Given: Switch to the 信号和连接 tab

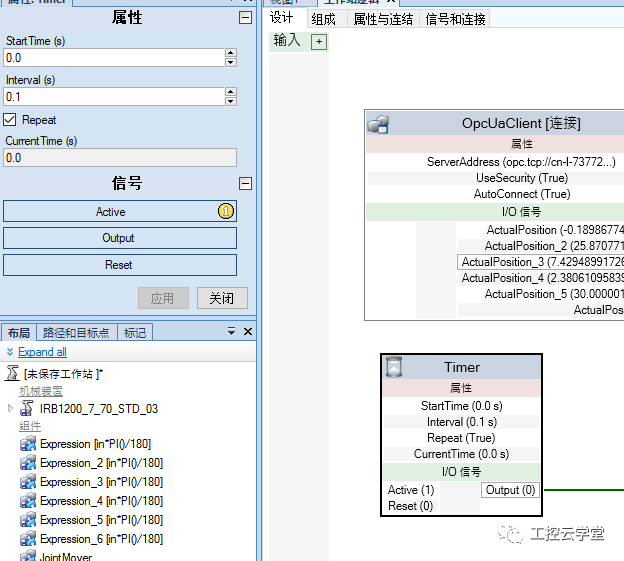Looking at the screenshot, I should pyautogui.click(x=455, y=19).
